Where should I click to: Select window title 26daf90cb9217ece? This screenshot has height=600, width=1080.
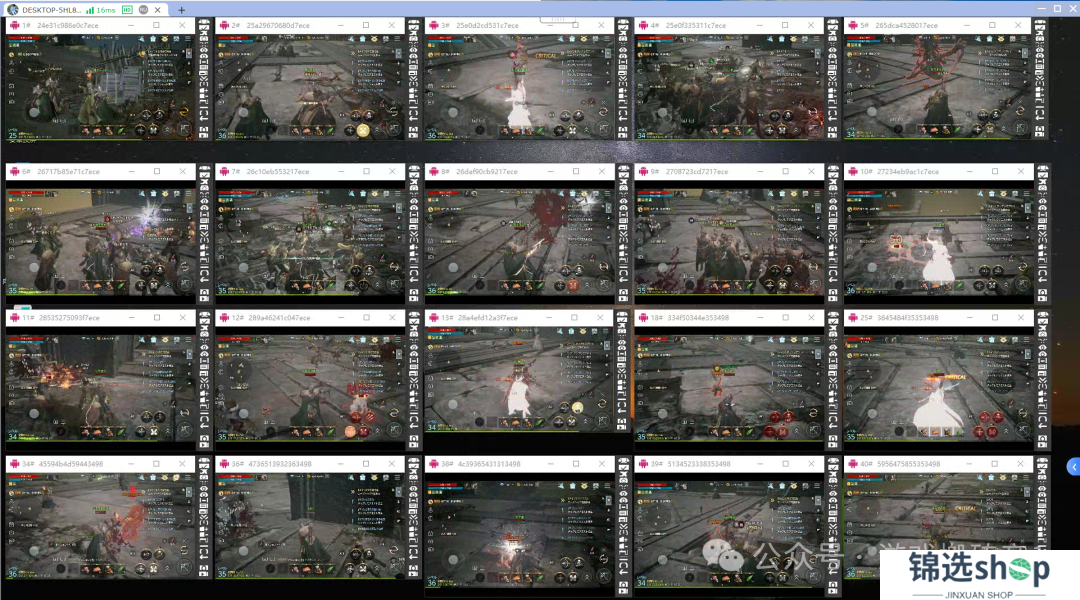coord(487,172)
